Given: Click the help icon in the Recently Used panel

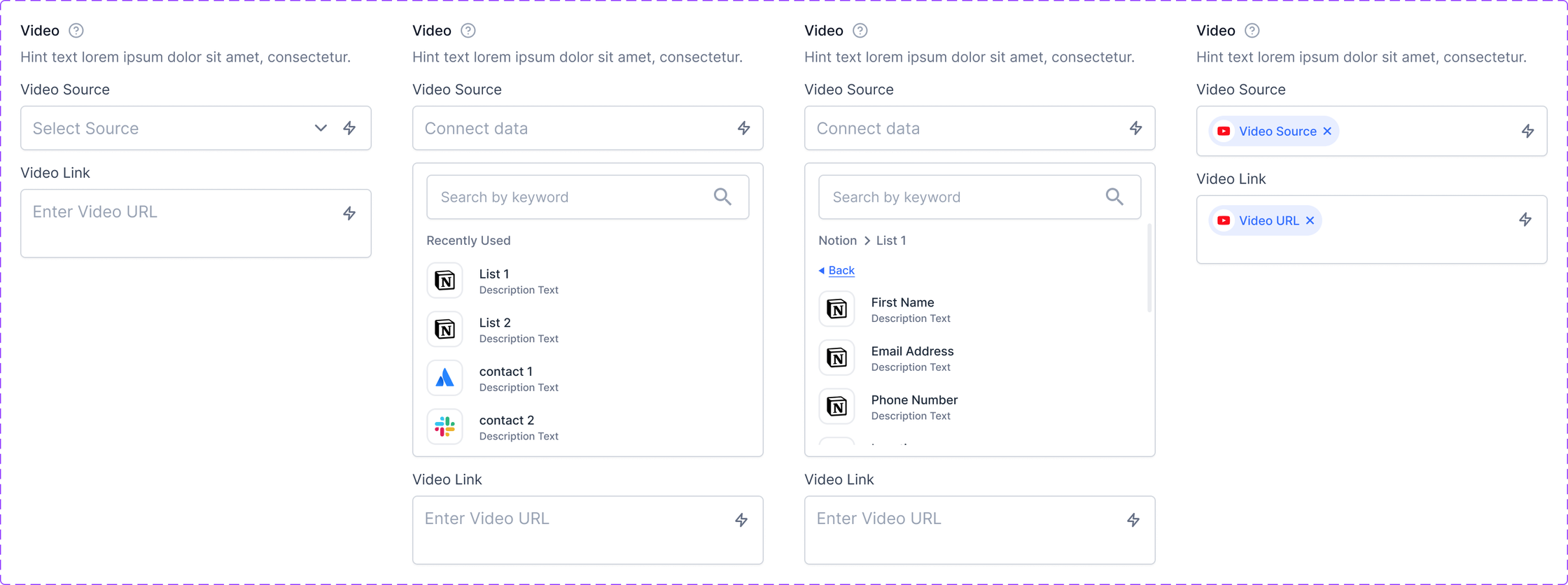Looking at the screenshot, I should pyautogui.click(x=468, y=31).
